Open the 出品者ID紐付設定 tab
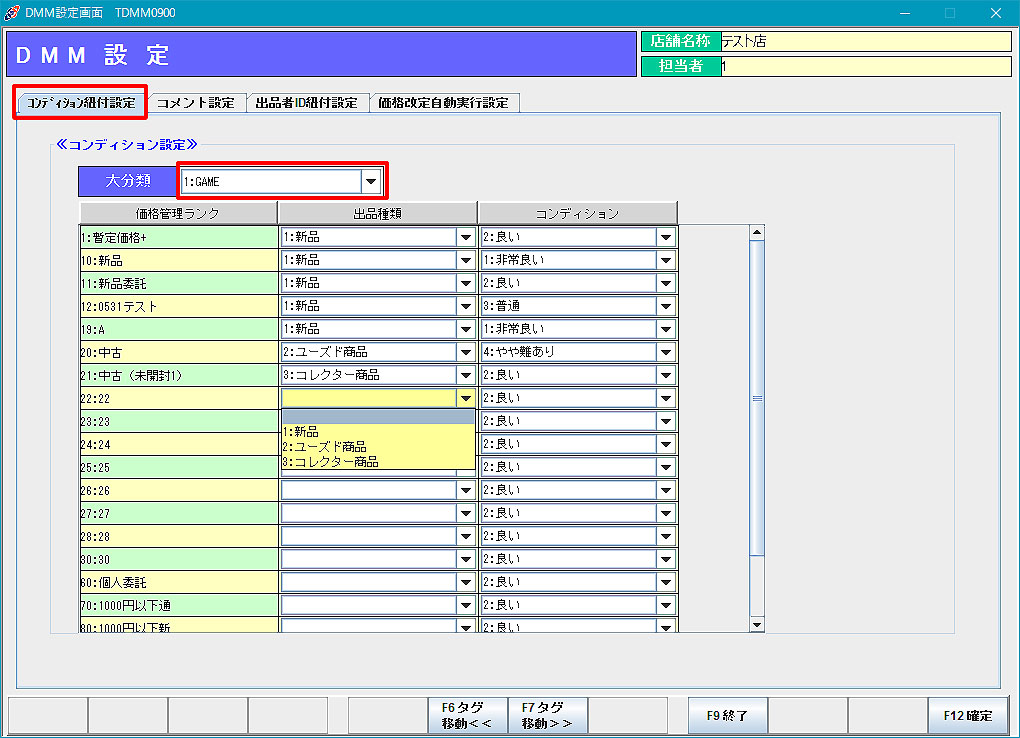Image resolution: width=1020 pixels, height=738 pixels. click(306, 103)
